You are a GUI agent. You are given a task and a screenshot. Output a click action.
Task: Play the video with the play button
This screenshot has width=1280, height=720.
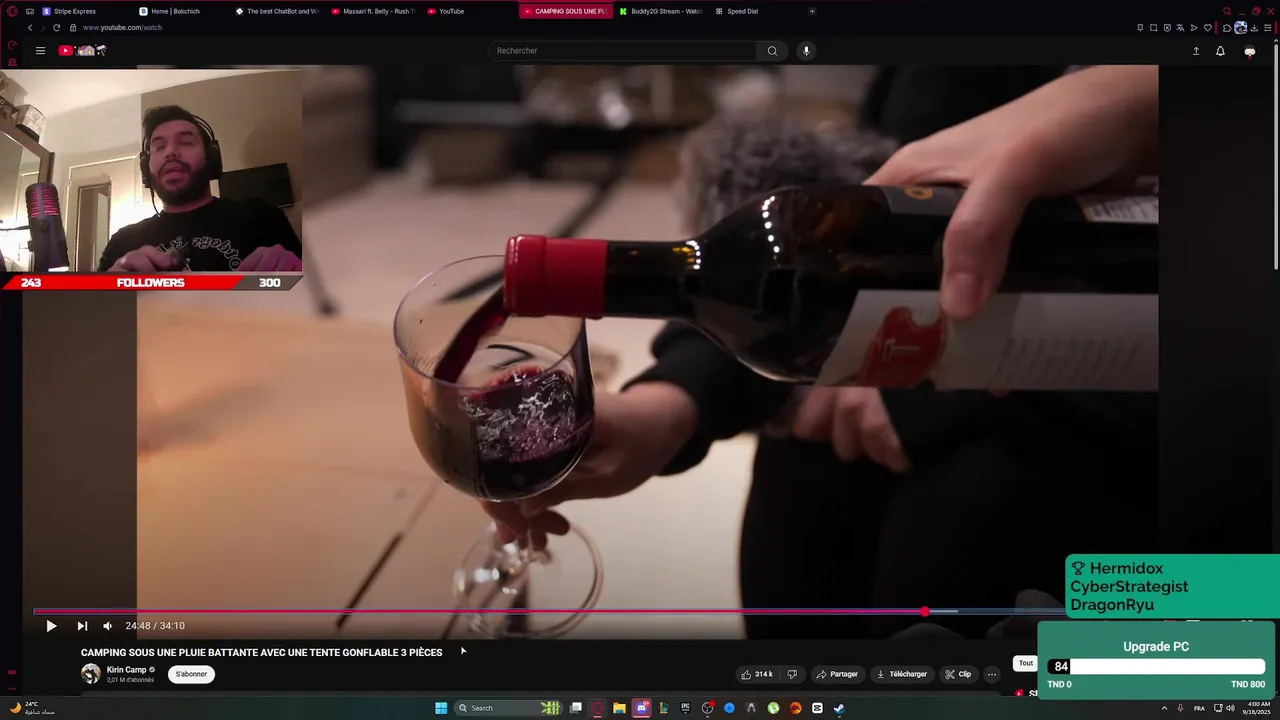[51, 626]
